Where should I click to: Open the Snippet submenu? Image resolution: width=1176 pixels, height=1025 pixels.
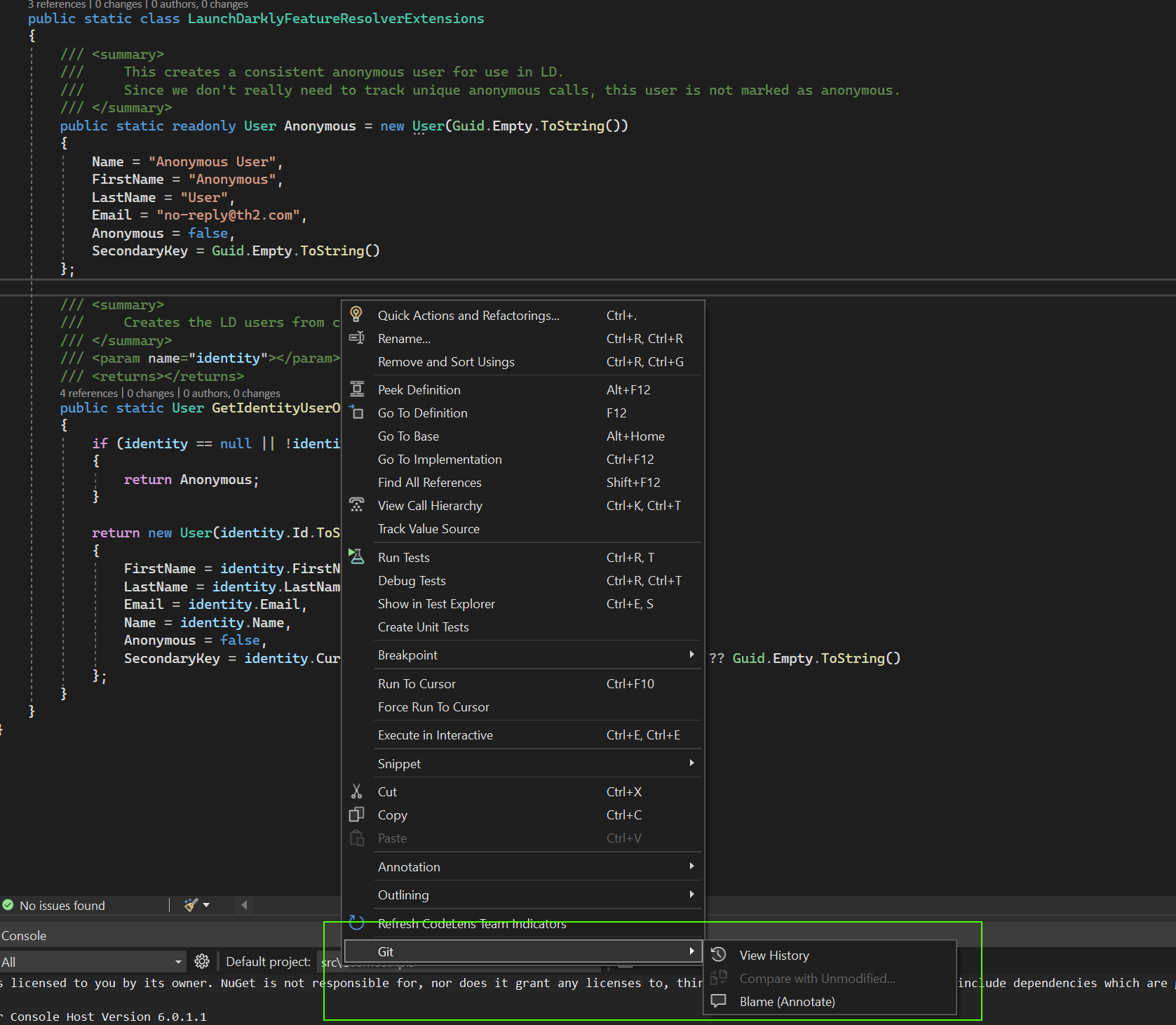(522, 764)
